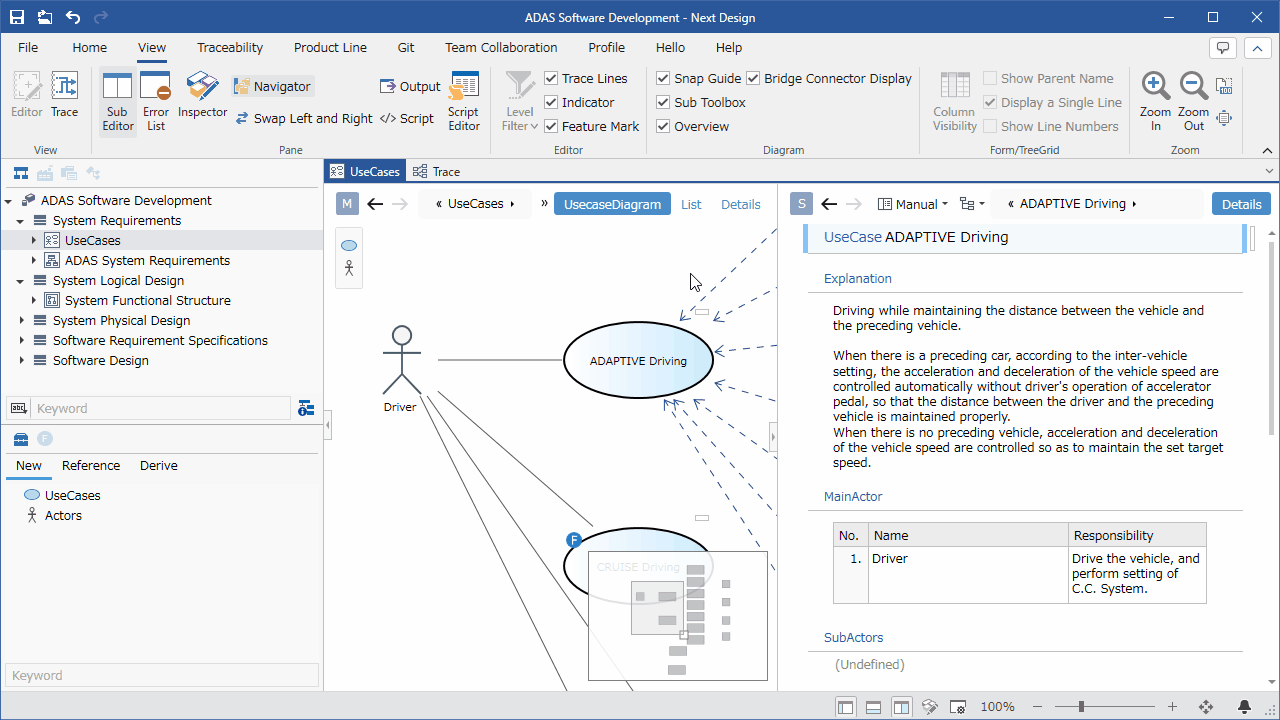Toggle the Trace Lines checkbox

551,78
